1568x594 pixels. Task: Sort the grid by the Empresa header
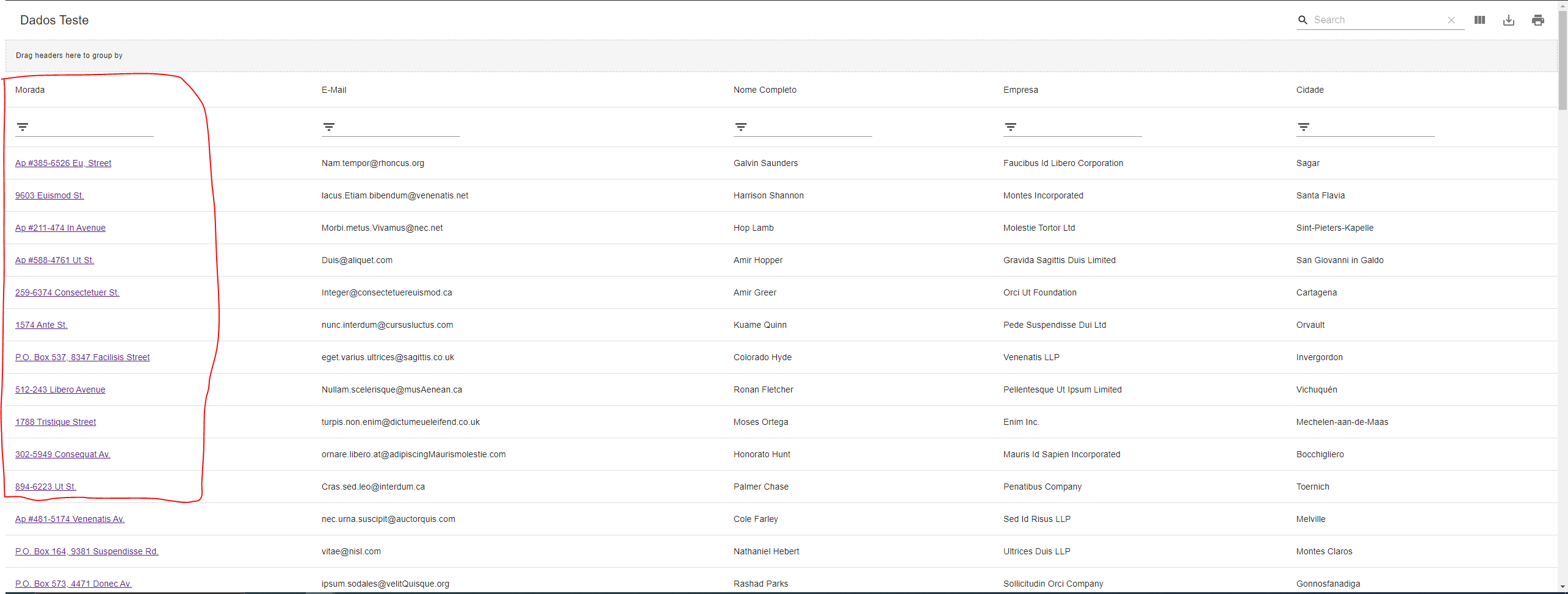pyautogui.click(x=1021, y=90)
